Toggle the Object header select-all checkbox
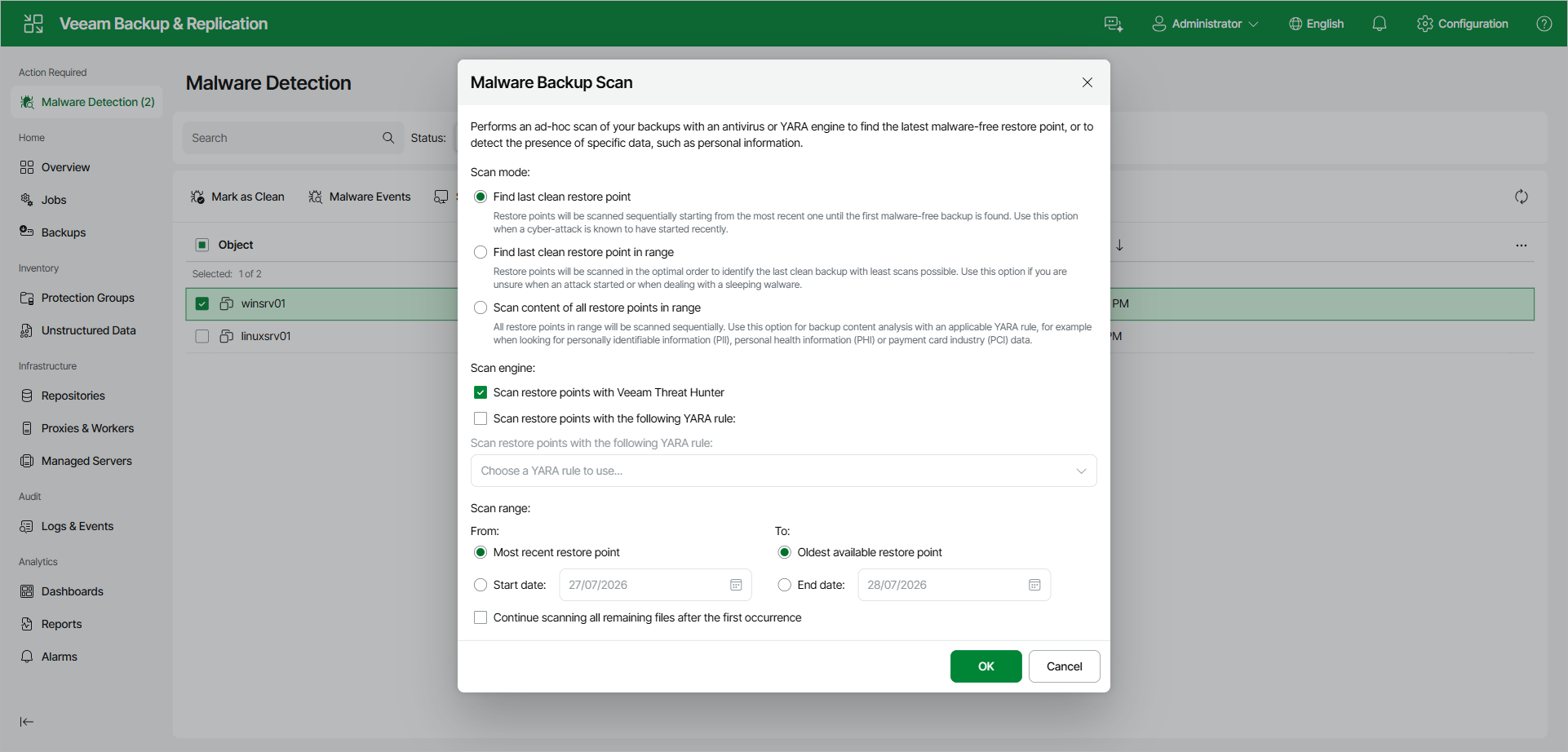This screenshot has height=752, width=1568. pos(202,245)
